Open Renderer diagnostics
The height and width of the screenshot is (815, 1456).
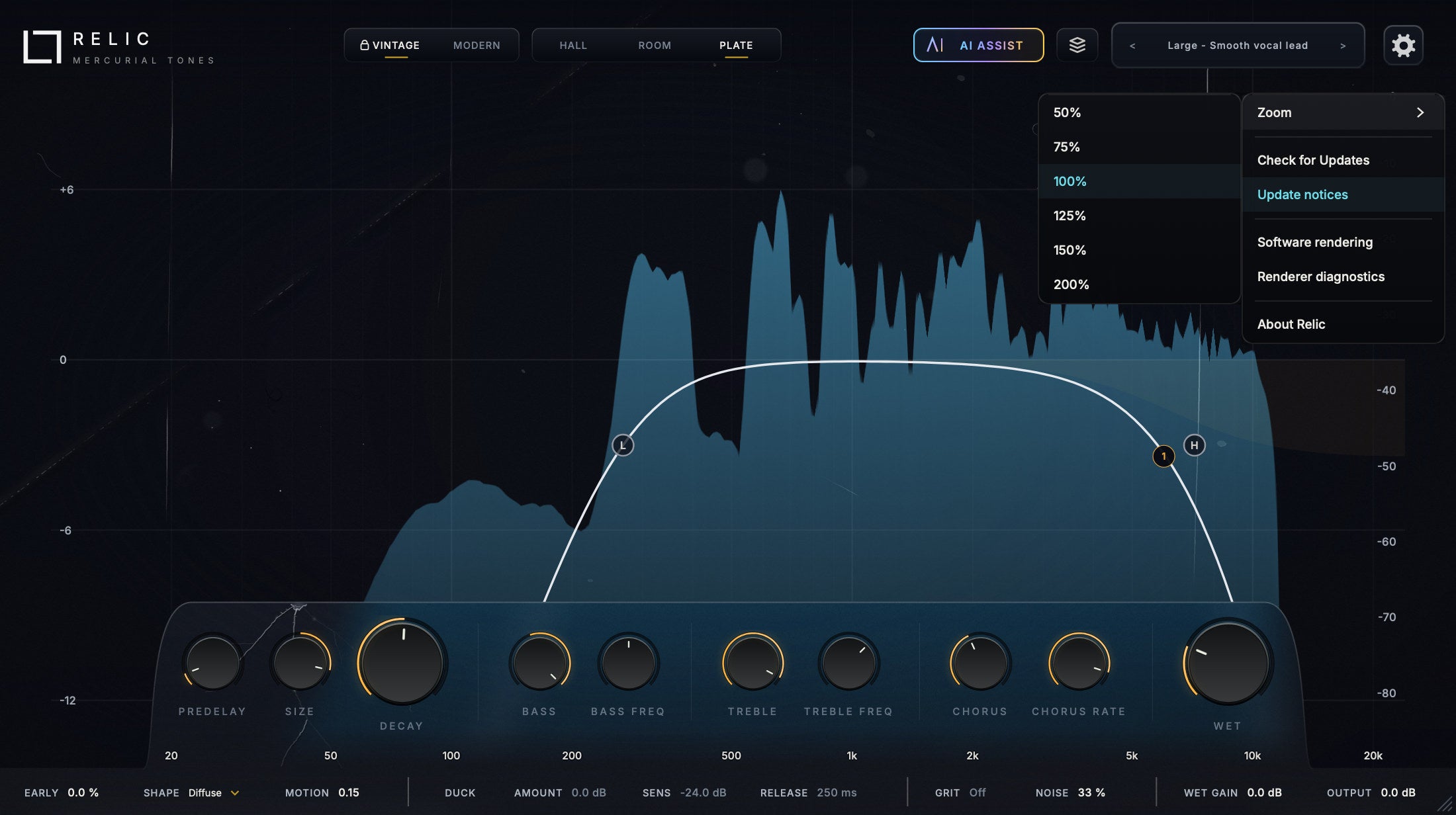click(x=1343, y=277)
